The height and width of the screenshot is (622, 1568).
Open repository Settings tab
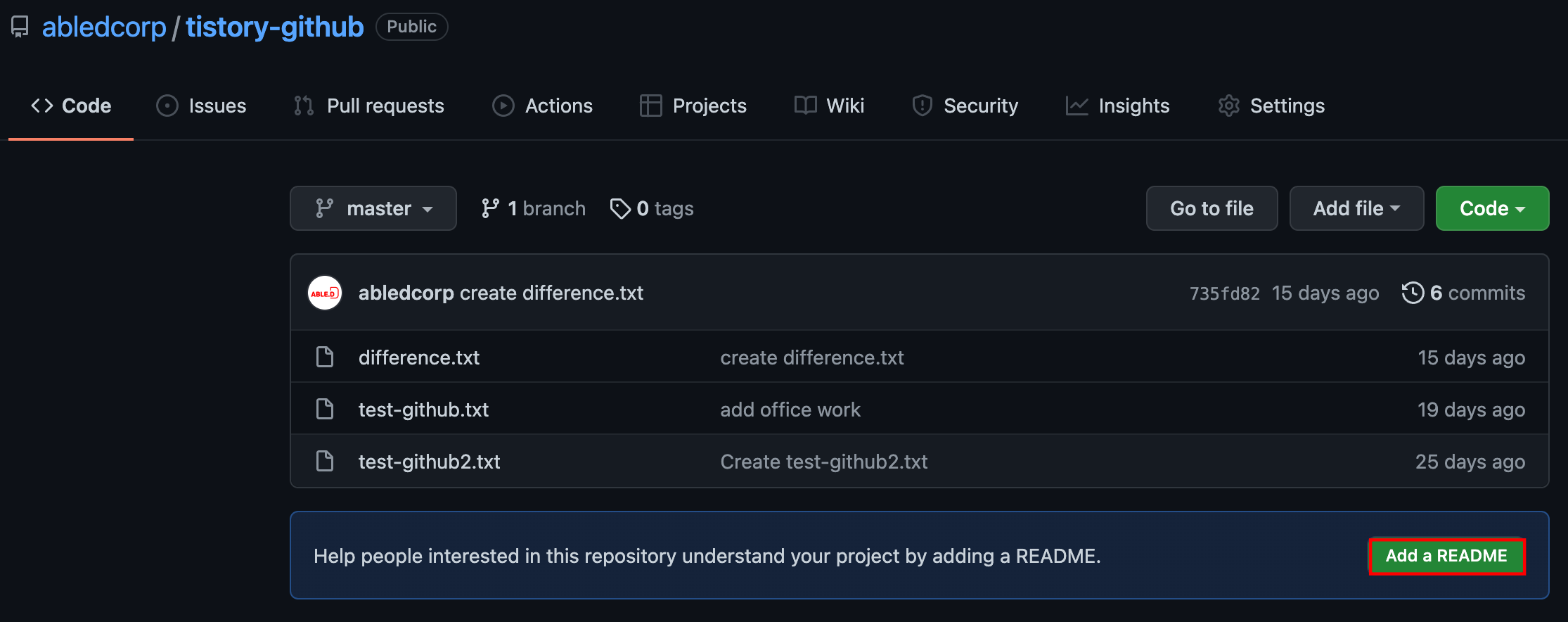(x=1271, y=106)
